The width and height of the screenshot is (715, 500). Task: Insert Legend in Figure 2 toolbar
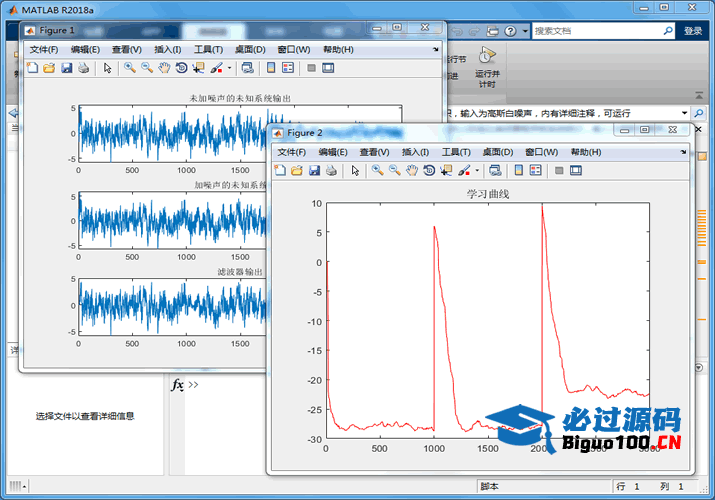tap(536, 170)
